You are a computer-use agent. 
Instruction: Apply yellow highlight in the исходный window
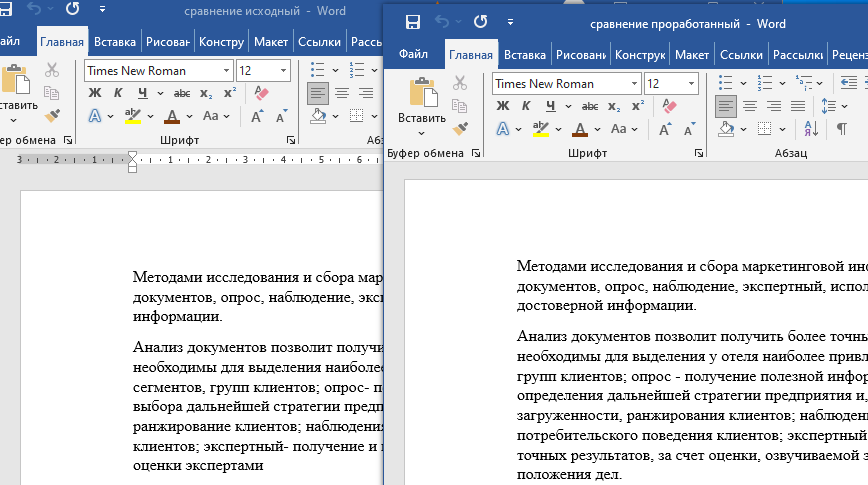pyautogui.click(x=133, y=116)
